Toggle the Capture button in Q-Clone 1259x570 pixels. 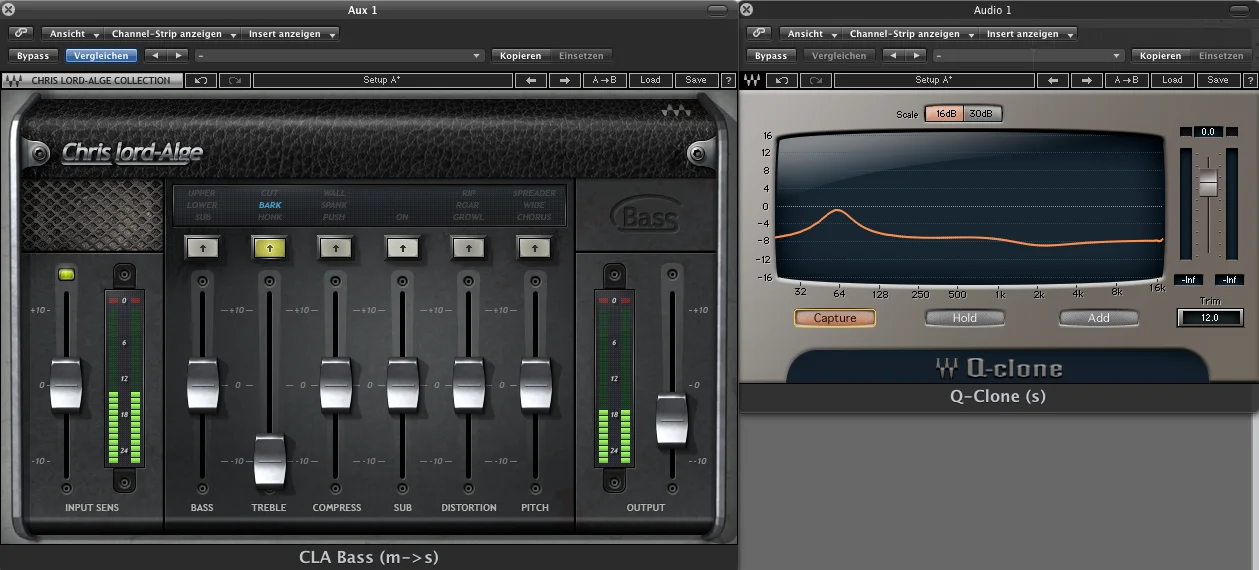(x=835, y=318)
